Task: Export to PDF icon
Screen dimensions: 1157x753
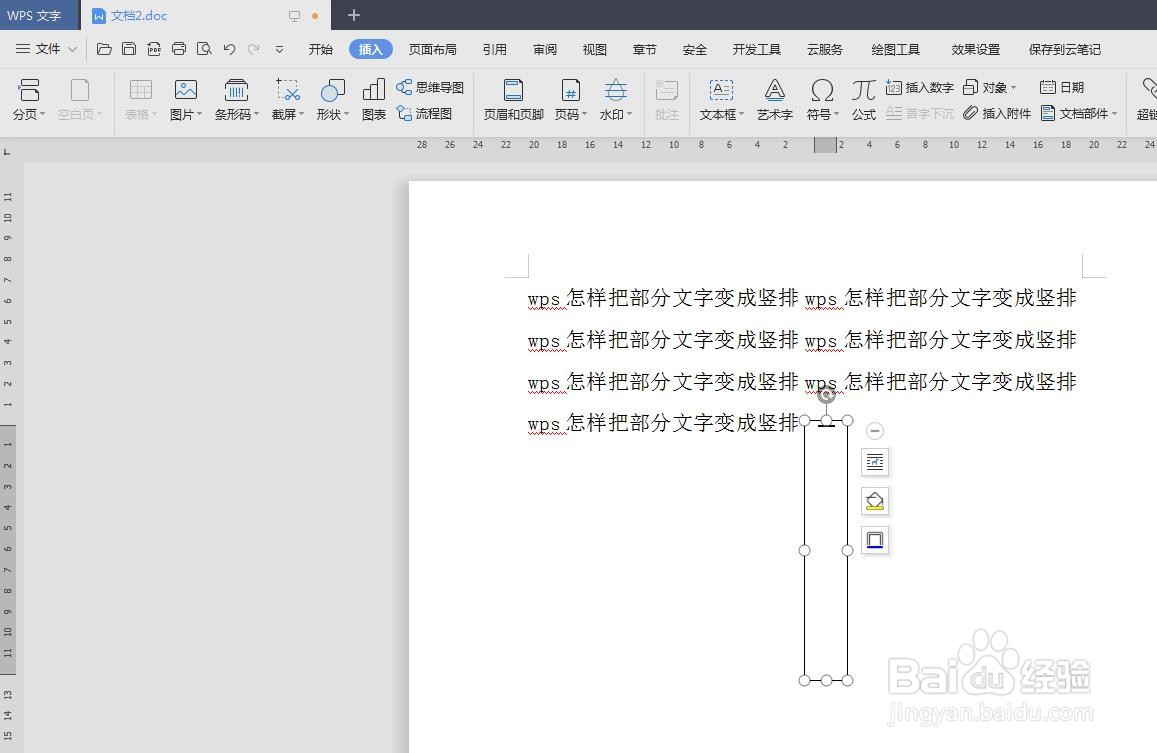Action: point(153,49)
